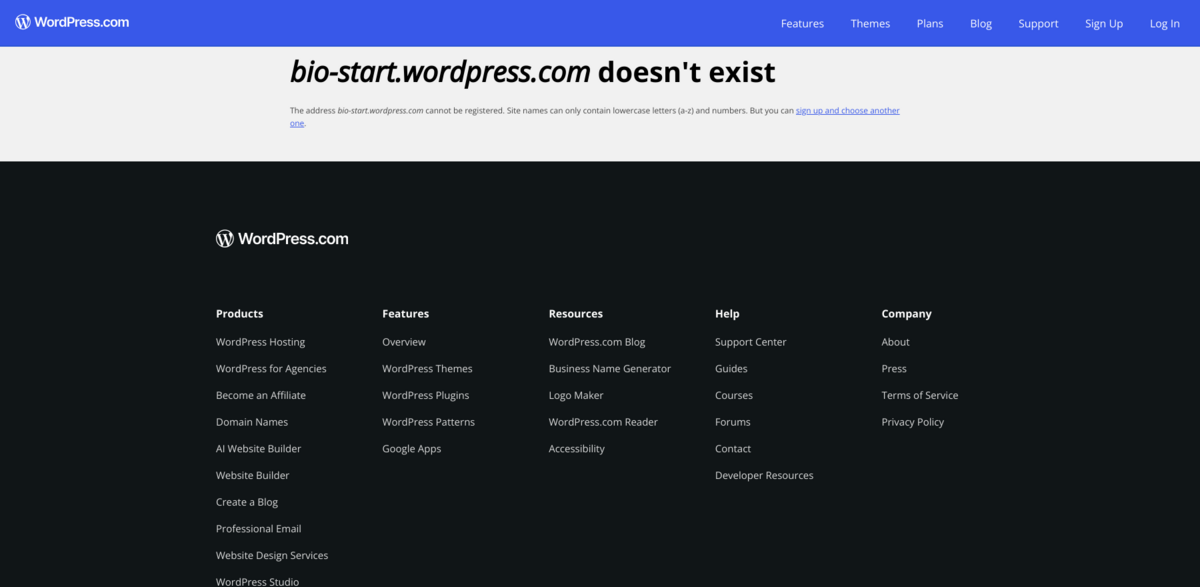Open the Support Center under Help

point(750,341)
